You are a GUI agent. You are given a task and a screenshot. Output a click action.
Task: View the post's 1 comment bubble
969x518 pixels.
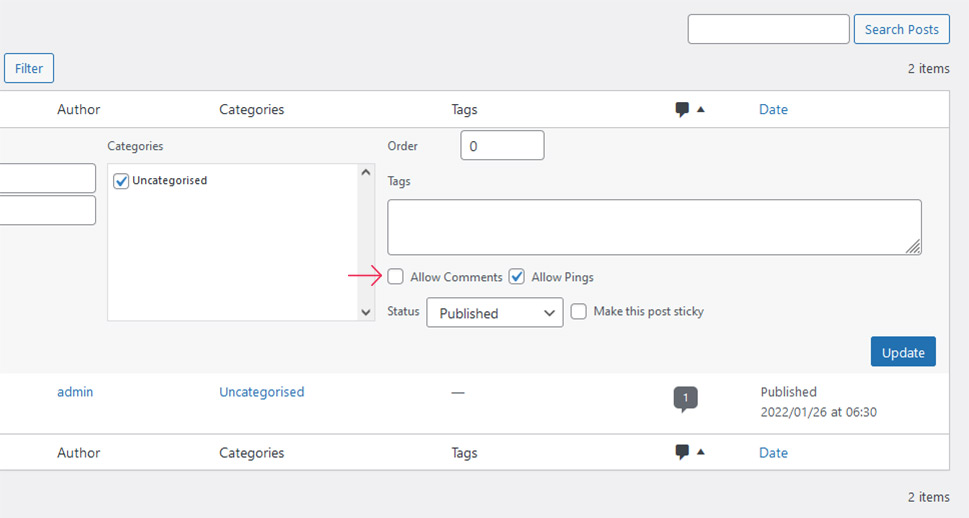coord(685,399)
